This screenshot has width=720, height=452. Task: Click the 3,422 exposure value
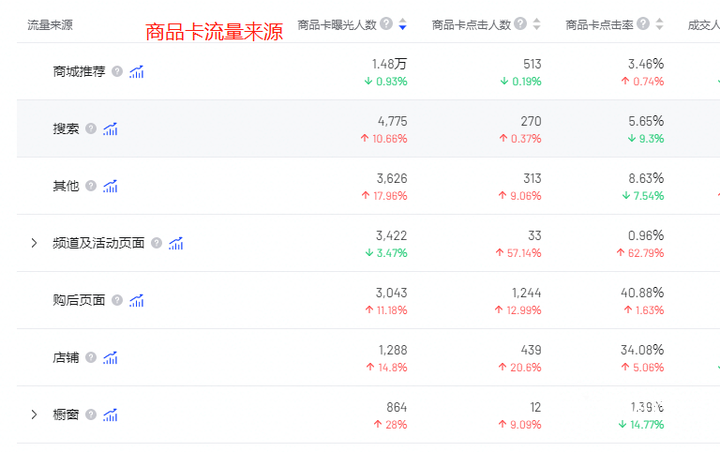click(x=391, y=236)
